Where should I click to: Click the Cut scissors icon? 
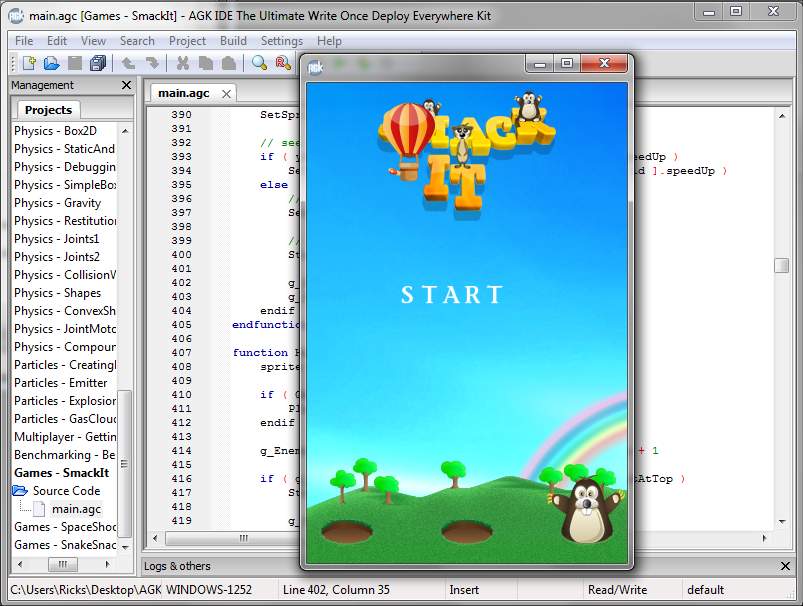coord(182,63)
